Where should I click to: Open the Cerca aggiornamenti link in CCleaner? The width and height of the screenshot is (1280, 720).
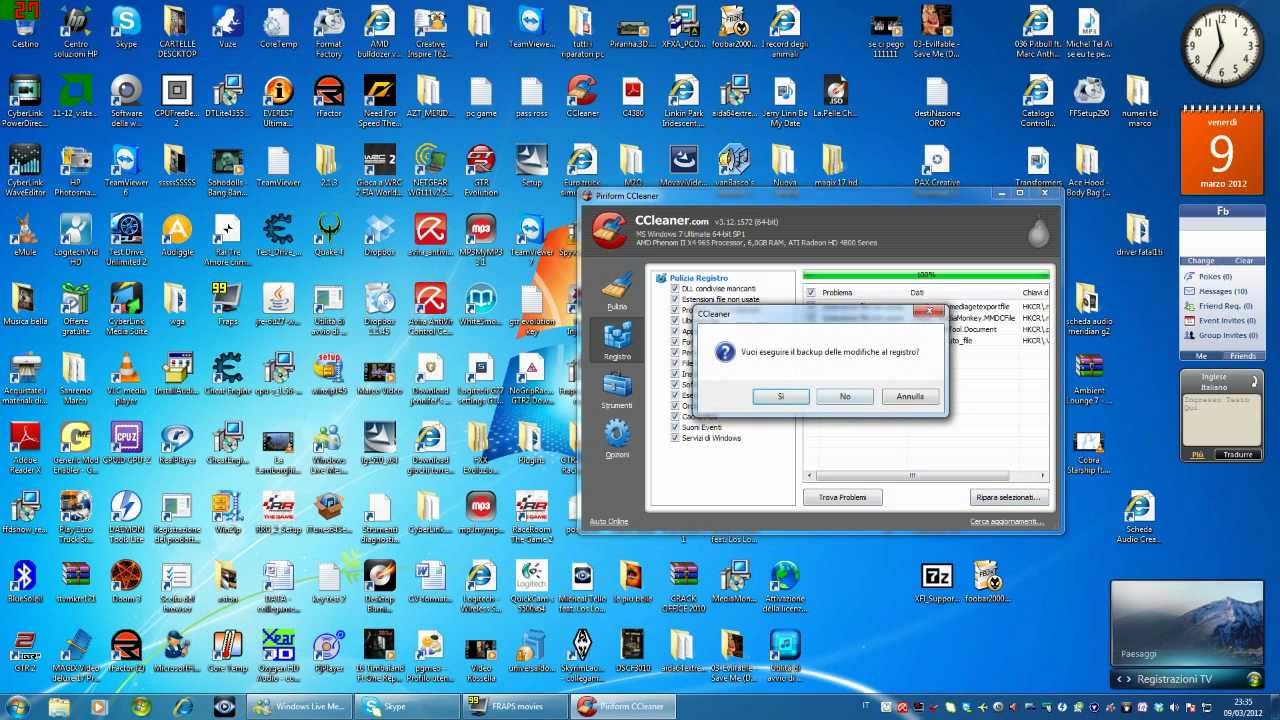[1007, 522]
